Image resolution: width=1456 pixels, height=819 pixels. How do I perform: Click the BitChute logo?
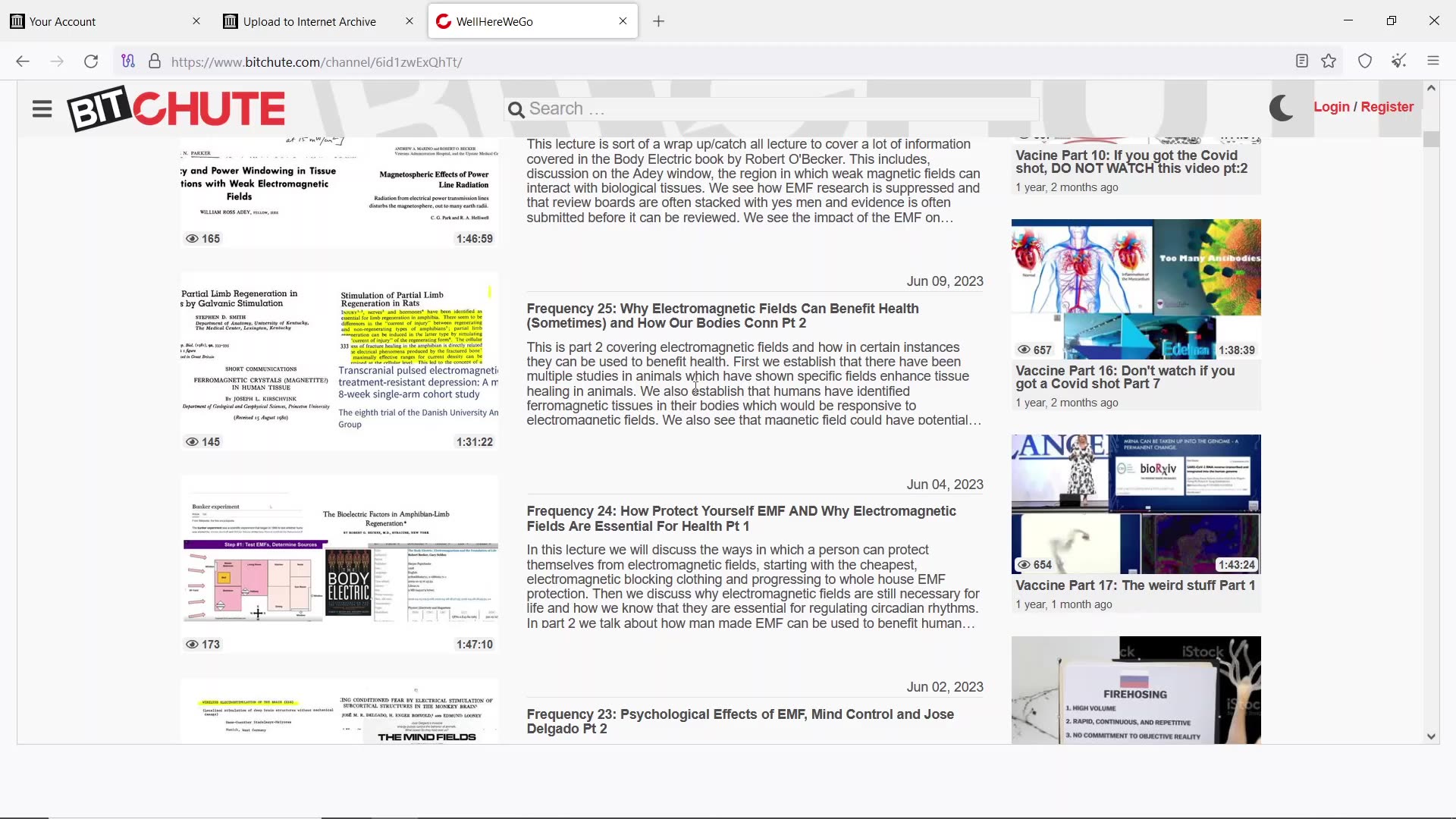[176, 108]
